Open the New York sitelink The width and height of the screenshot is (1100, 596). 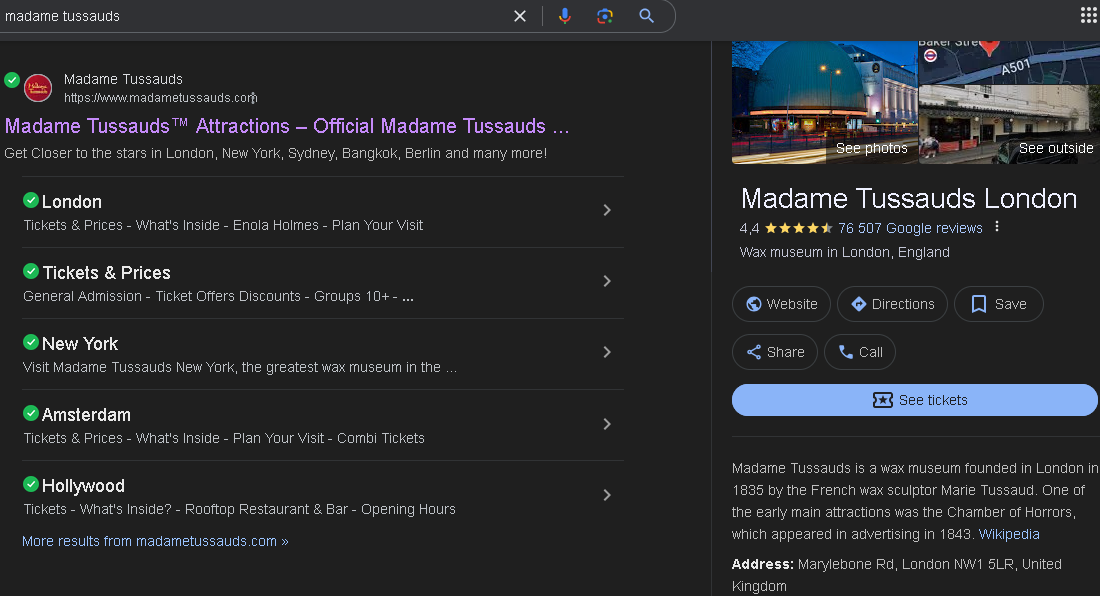click(80, 344)
